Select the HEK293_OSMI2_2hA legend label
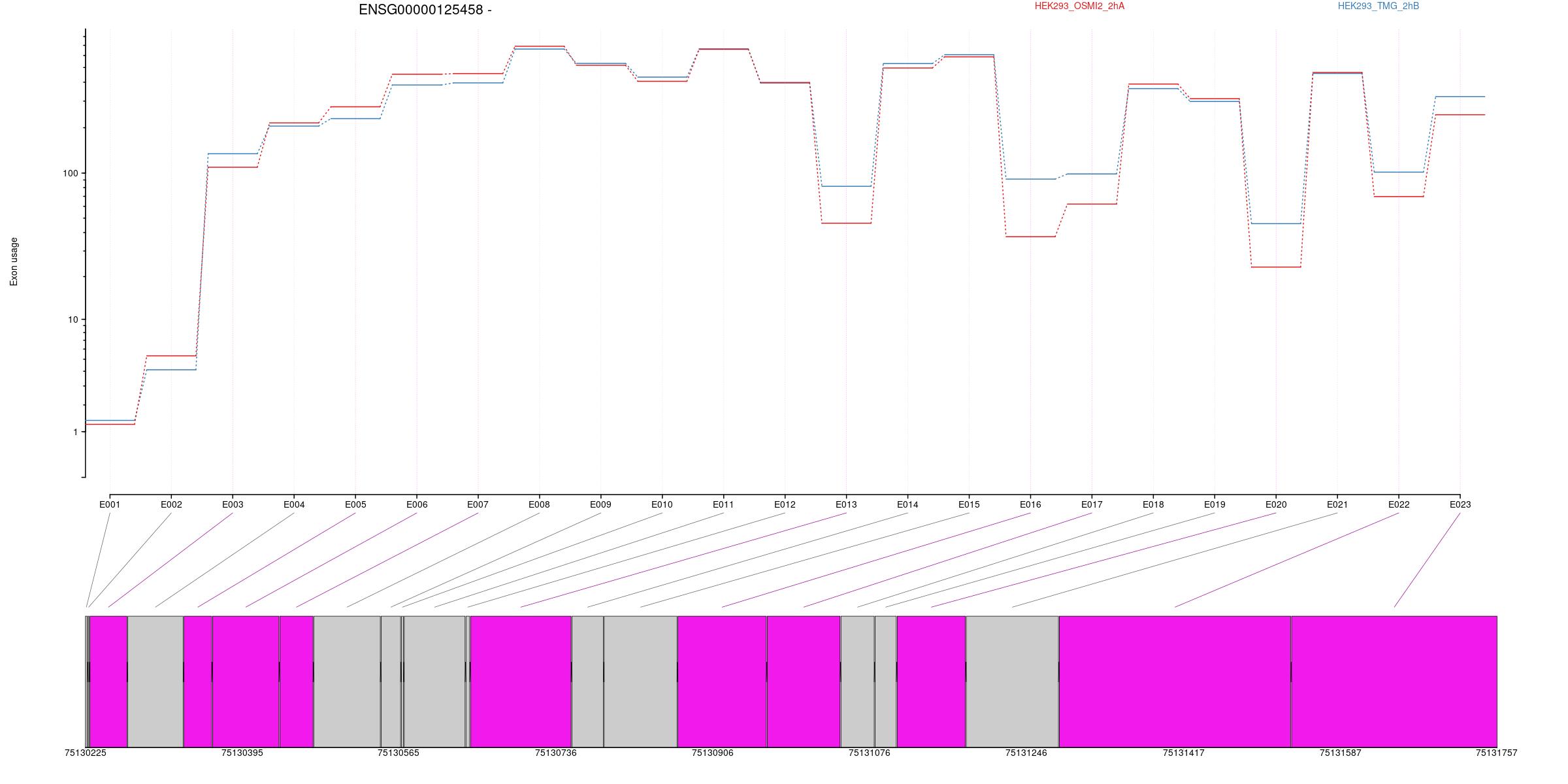Image resolution: width=1568 pixels, height=784 pixels. point(1079,6)
